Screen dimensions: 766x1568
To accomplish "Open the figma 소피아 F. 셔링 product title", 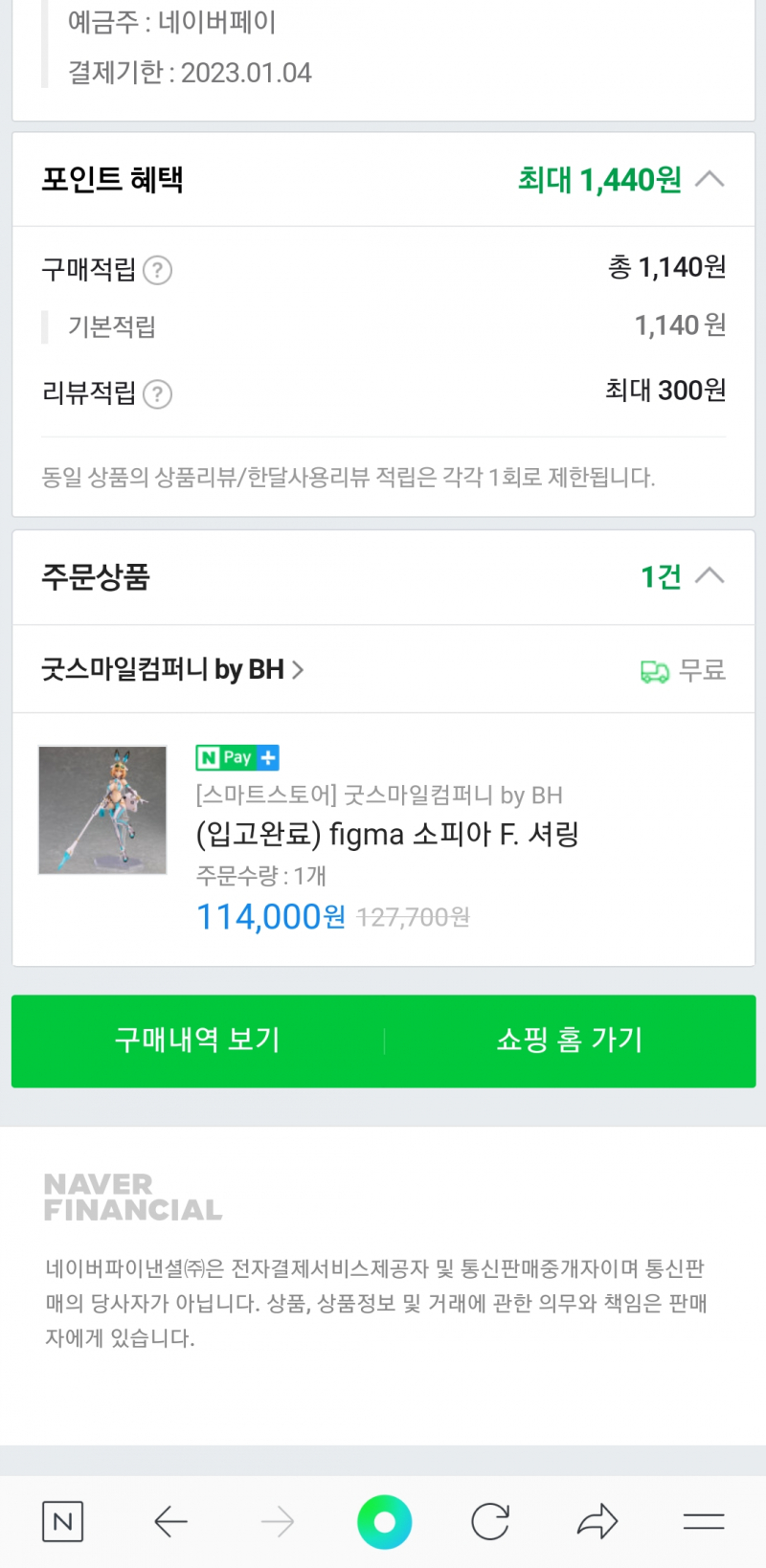I will point(387,835).
